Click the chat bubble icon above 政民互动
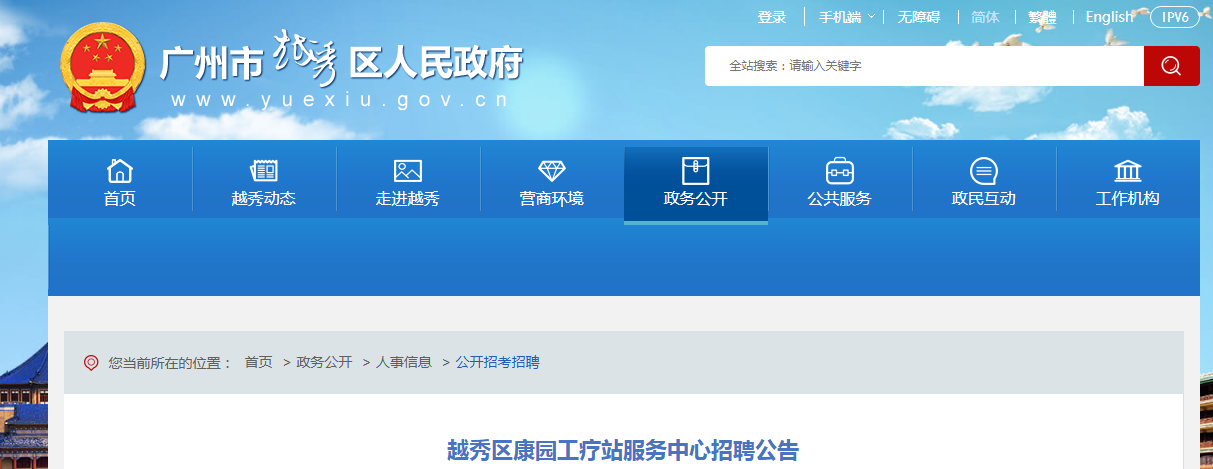Screen dimensions: 1213x469 984,170
